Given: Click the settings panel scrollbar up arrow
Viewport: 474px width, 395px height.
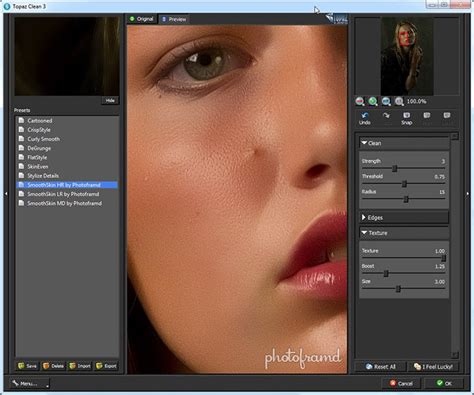Looking at the screenshot, I should coord(455,136).
